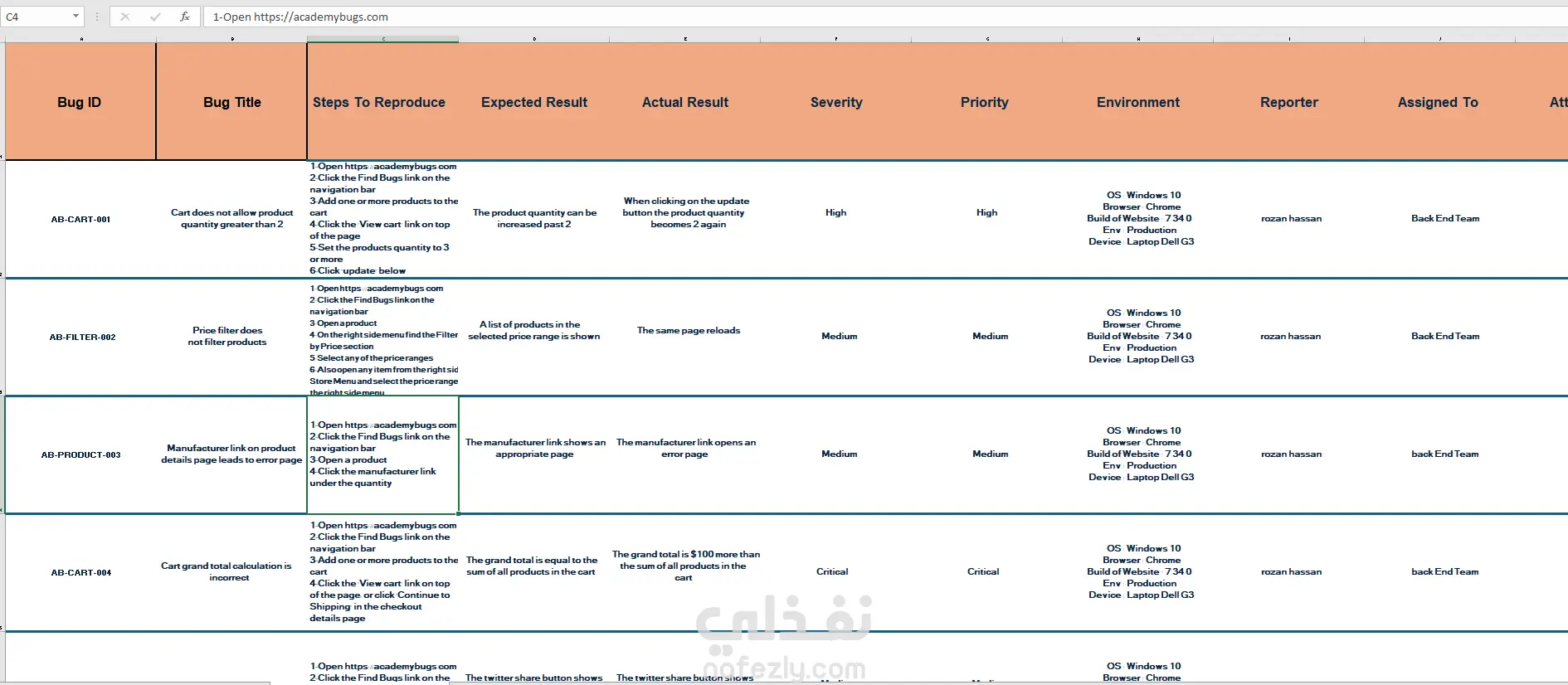Click actual result 'The manufacturer link opens an error page'
1568x685 pixels.
coord(685,448)
